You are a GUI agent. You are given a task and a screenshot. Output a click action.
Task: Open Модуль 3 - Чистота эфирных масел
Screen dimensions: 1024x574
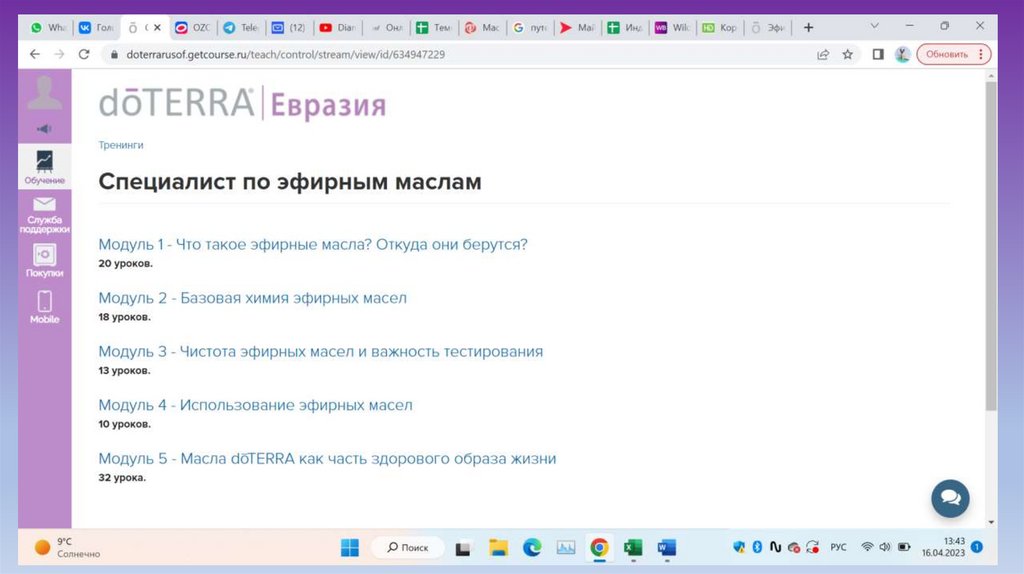pyautogui.click(x=321, y=351)
